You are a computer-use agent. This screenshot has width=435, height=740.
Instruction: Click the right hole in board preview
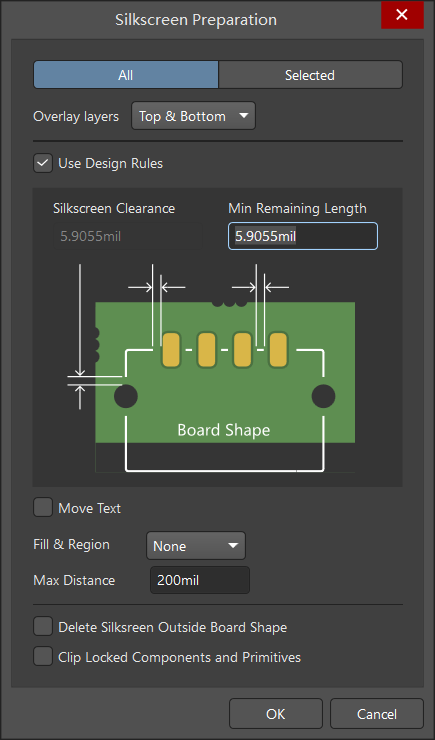tap(324, 396)
